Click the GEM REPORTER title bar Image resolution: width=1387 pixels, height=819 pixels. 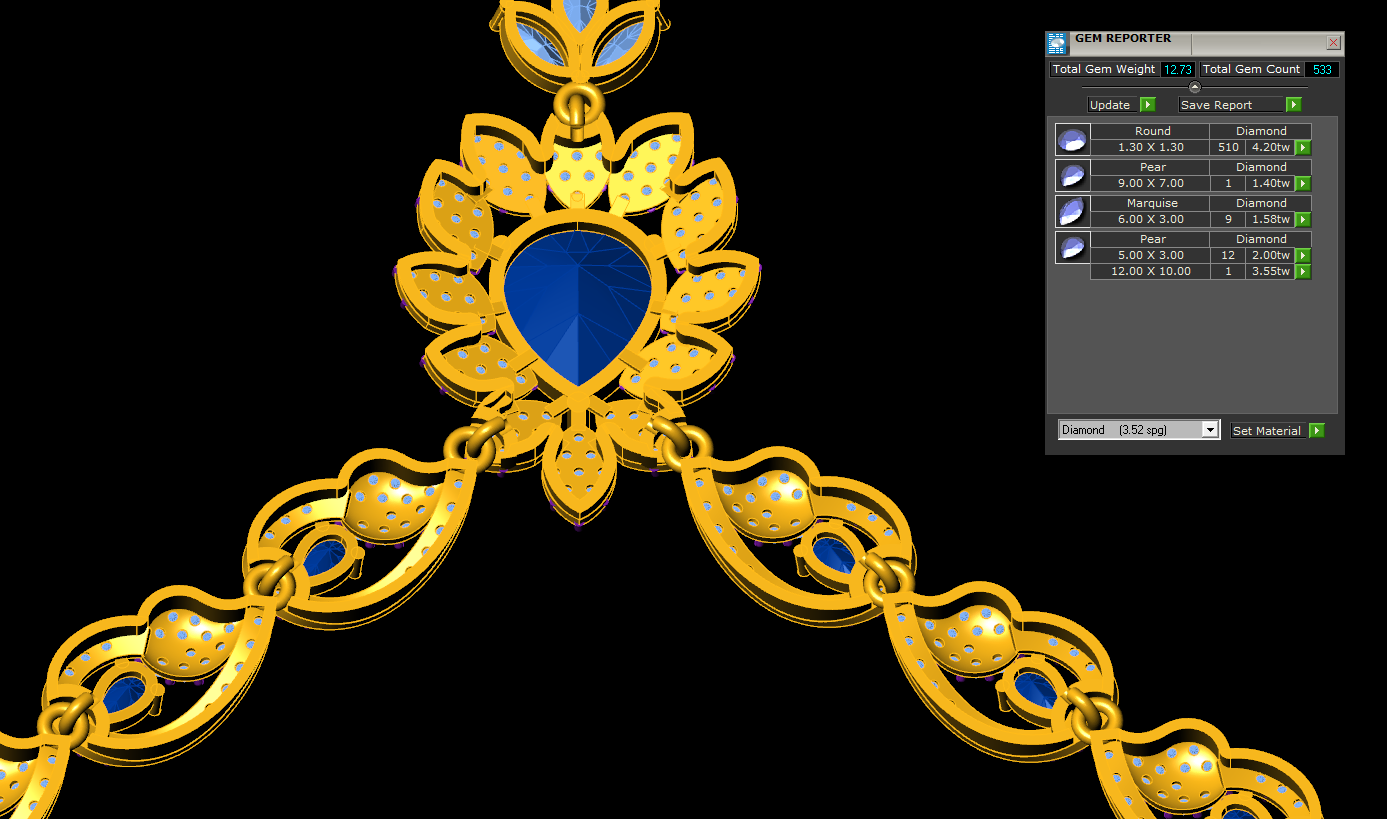click(1195, 43)
